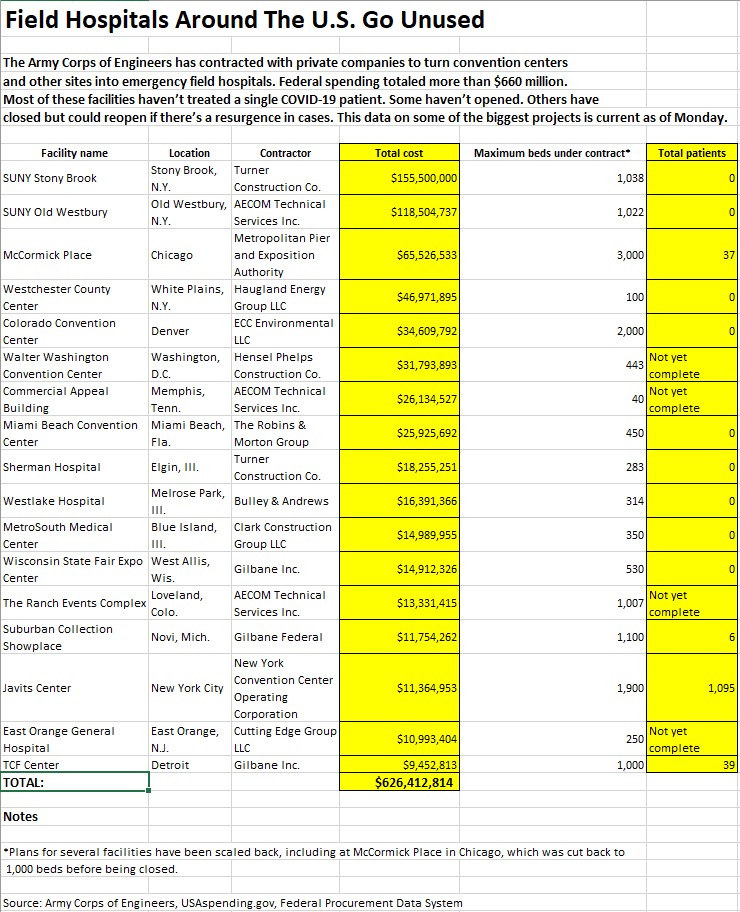
Task: Click the "Not yet complete" cell for East Orange
Action: click(x=692, y=739)
